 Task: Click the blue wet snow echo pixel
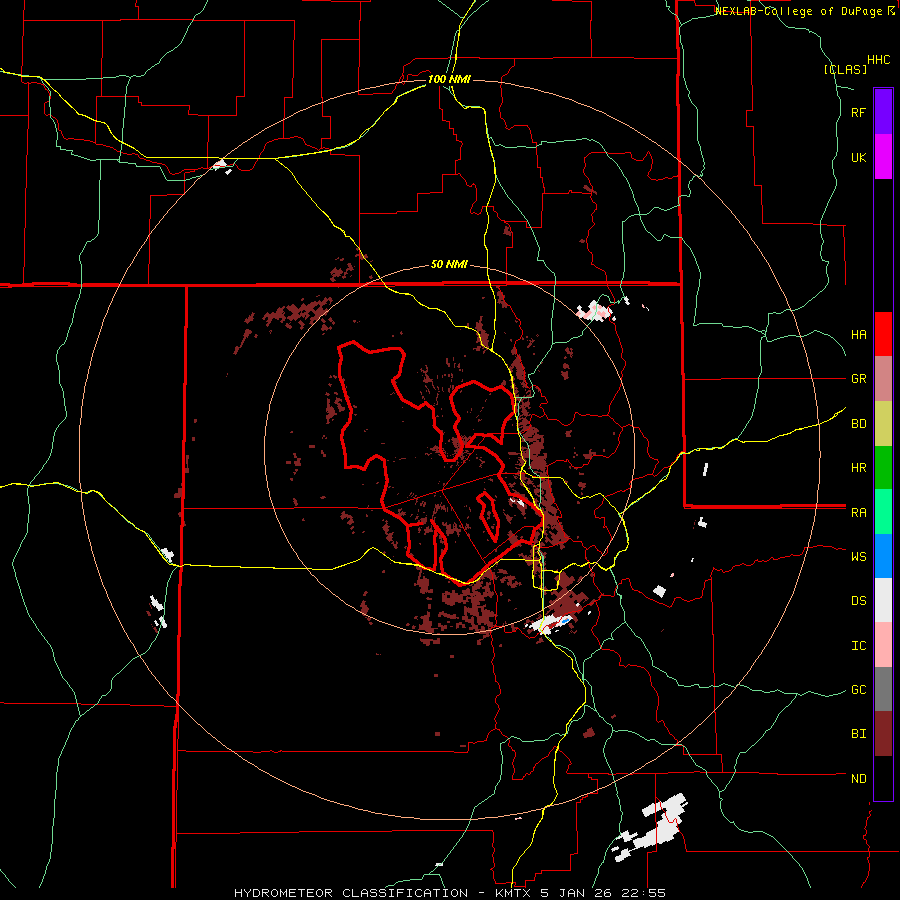click(x=564, y=620)
